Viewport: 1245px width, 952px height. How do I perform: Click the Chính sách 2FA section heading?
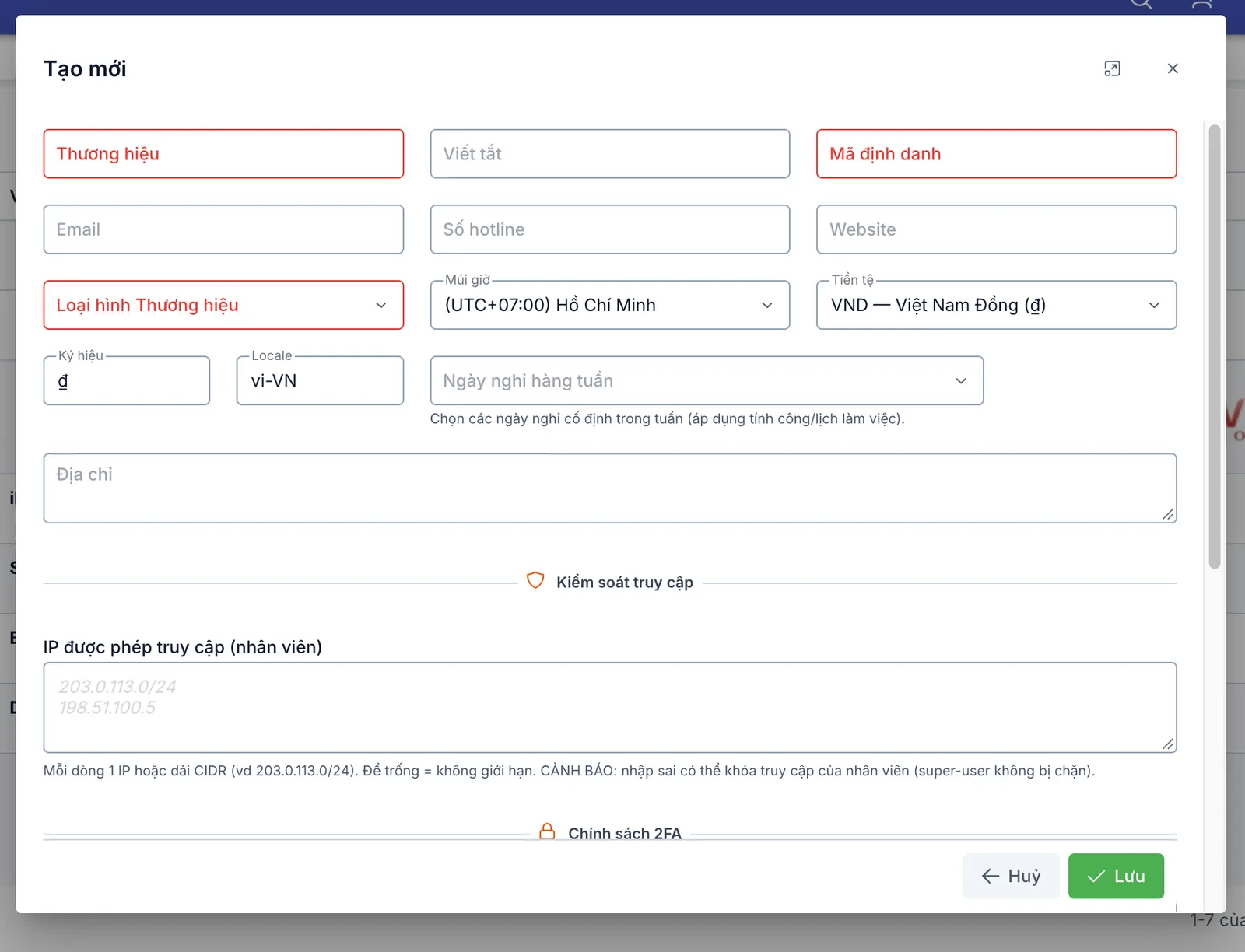coord(625,834)
